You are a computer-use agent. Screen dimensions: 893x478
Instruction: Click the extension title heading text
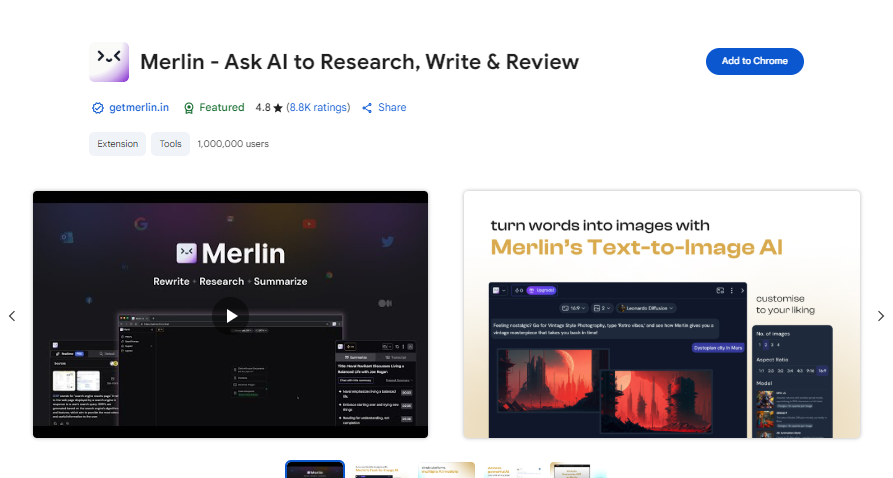[x=359, y=62]
